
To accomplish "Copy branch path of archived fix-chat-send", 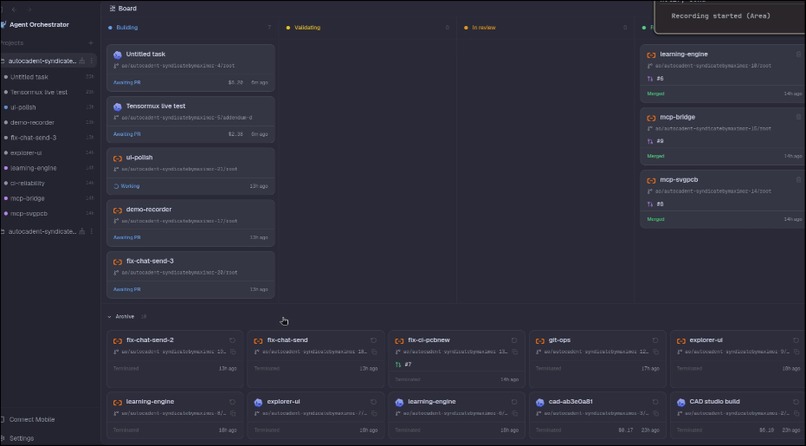I will coord(374,352).
